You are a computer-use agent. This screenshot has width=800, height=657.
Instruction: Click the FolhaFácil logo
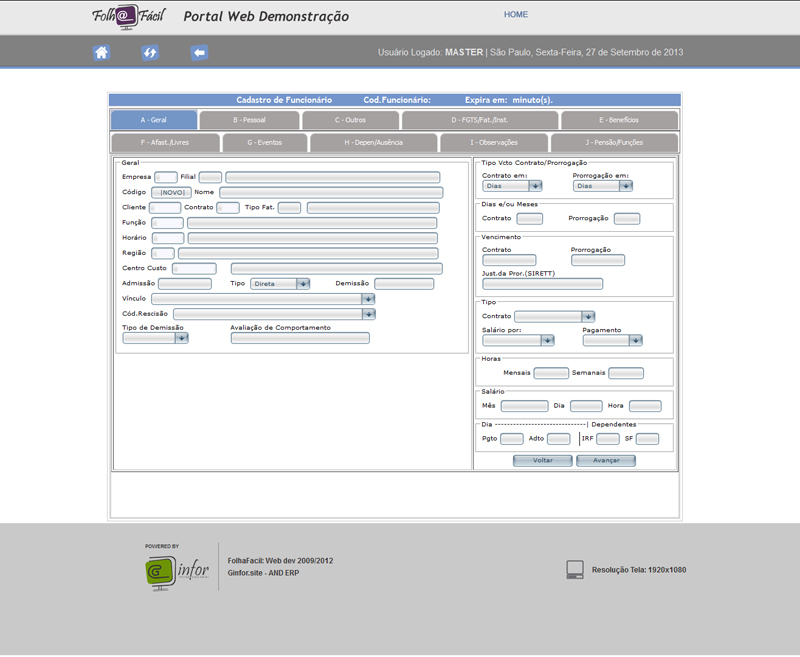click(x=128, y=16)
